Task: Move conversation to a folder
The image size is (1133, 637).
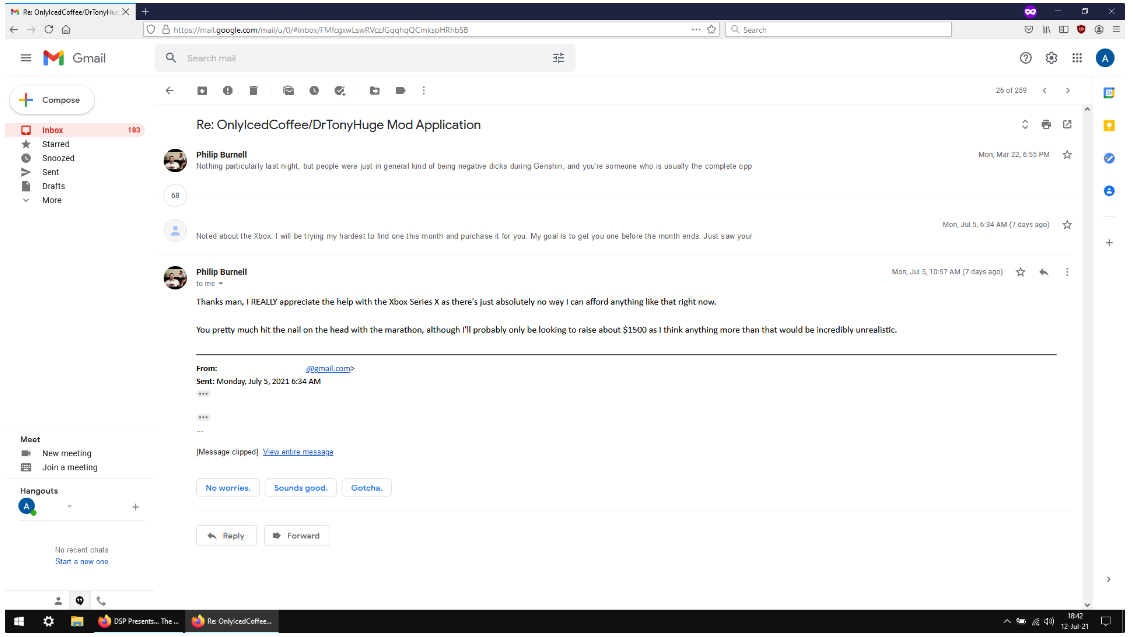Action: click(374, 90)
